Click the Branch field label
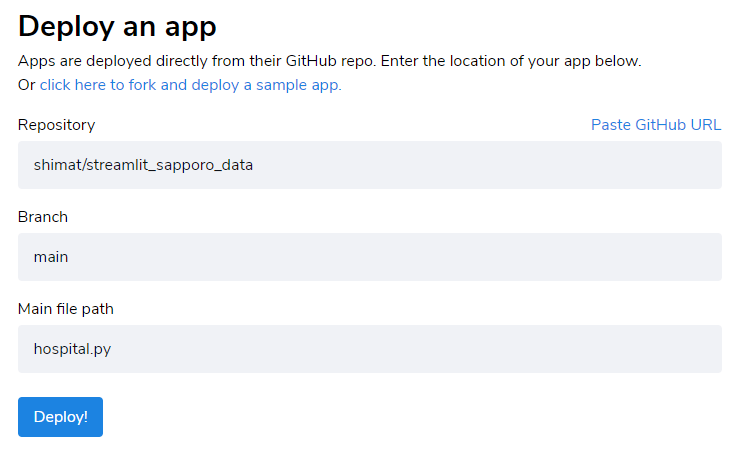This screenshot has width=732, height=456. (43, 217)
